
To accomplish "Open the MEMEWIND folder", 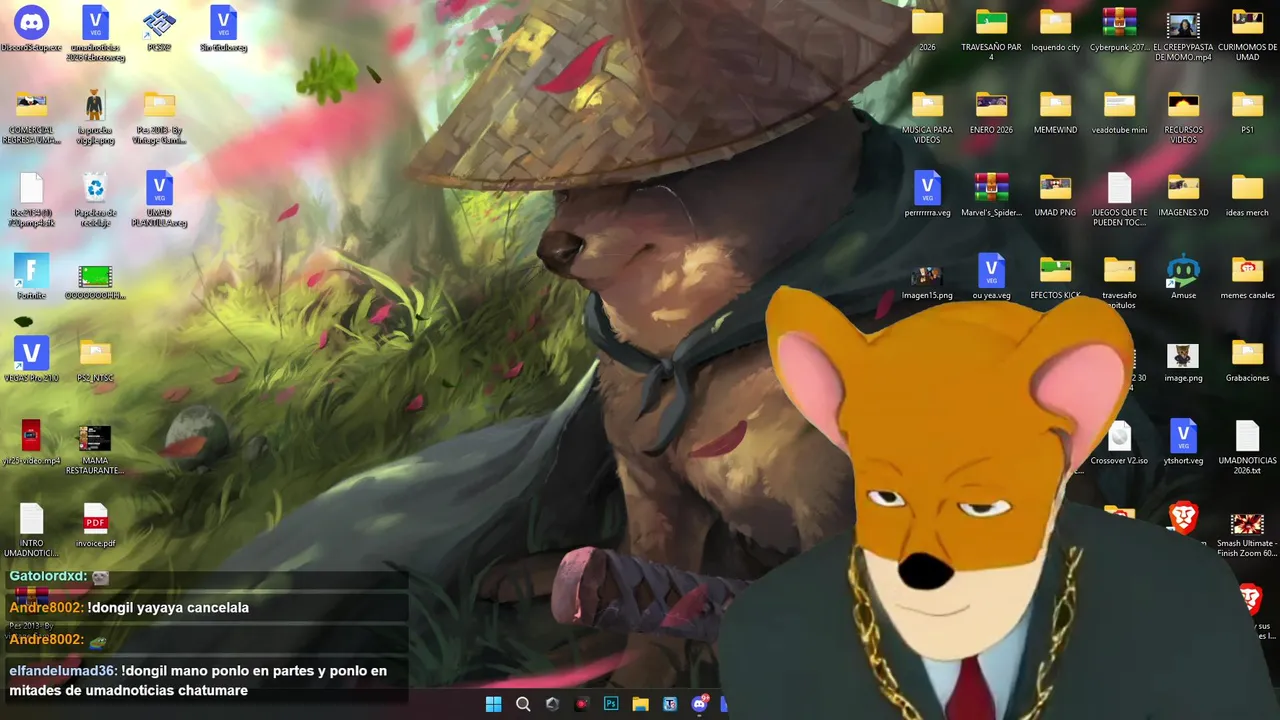I will point(1055,105).
